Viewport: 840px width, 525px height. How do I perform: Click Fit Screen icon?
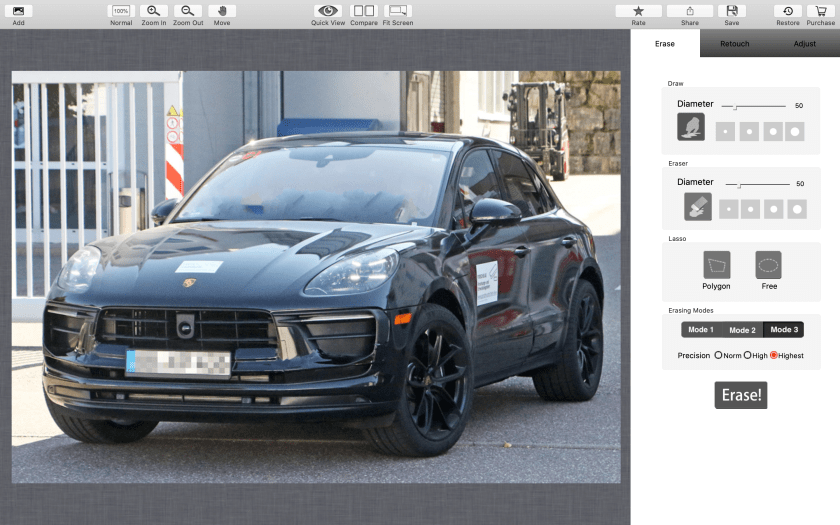pyautogui.click(x=397, y=11)
